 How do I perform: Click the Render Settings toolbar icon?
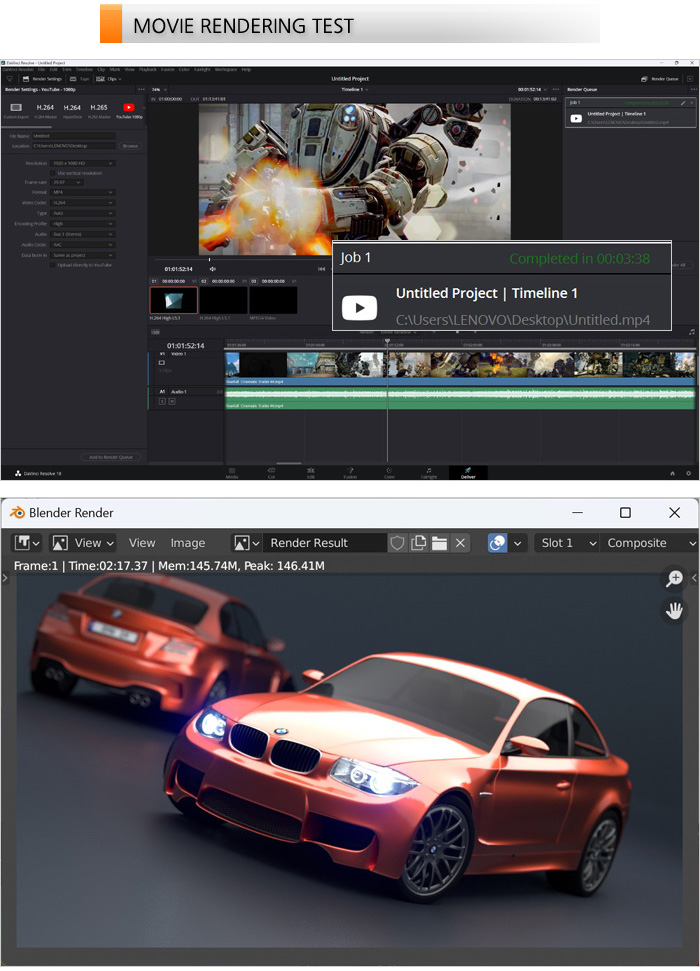[26, 79]
